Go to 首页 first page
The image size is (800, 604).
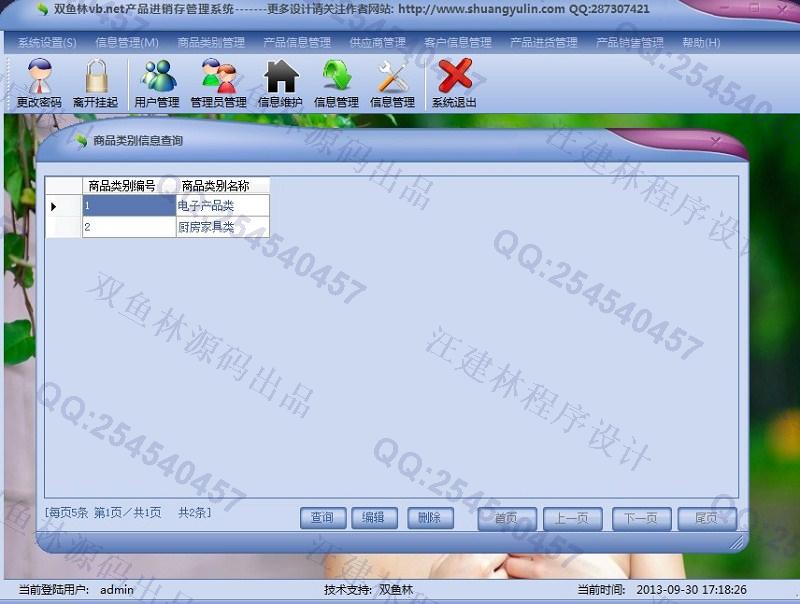pyautogui.click(x=507, y=519)
